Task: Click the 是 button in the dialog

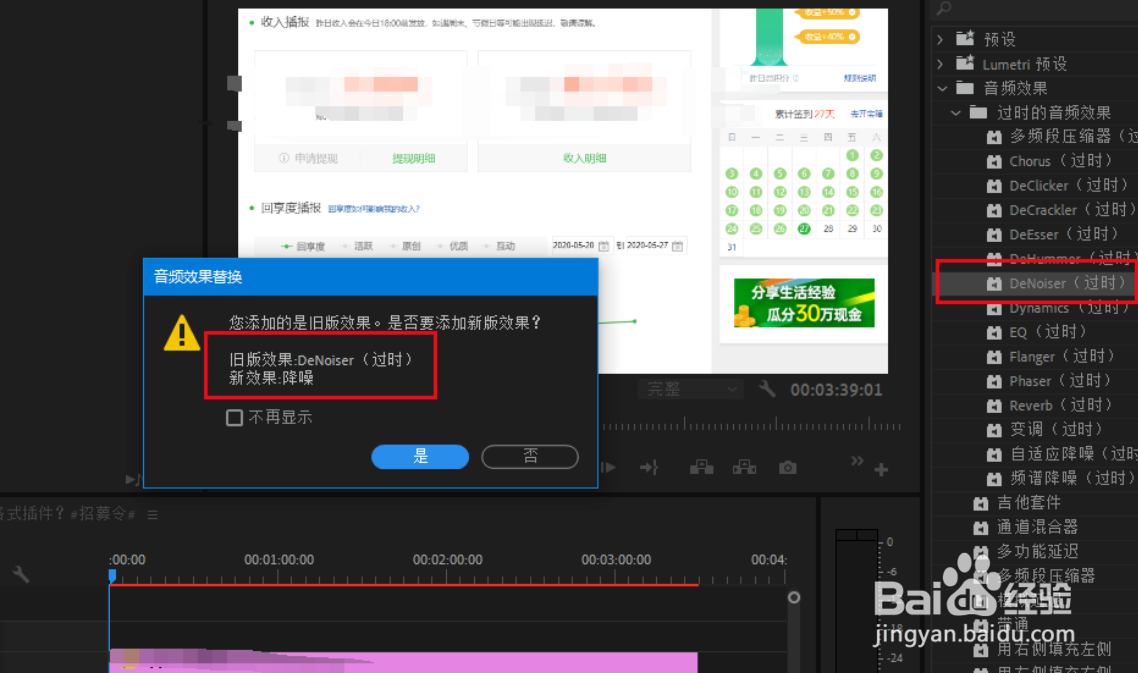Action: click(419, 456)
